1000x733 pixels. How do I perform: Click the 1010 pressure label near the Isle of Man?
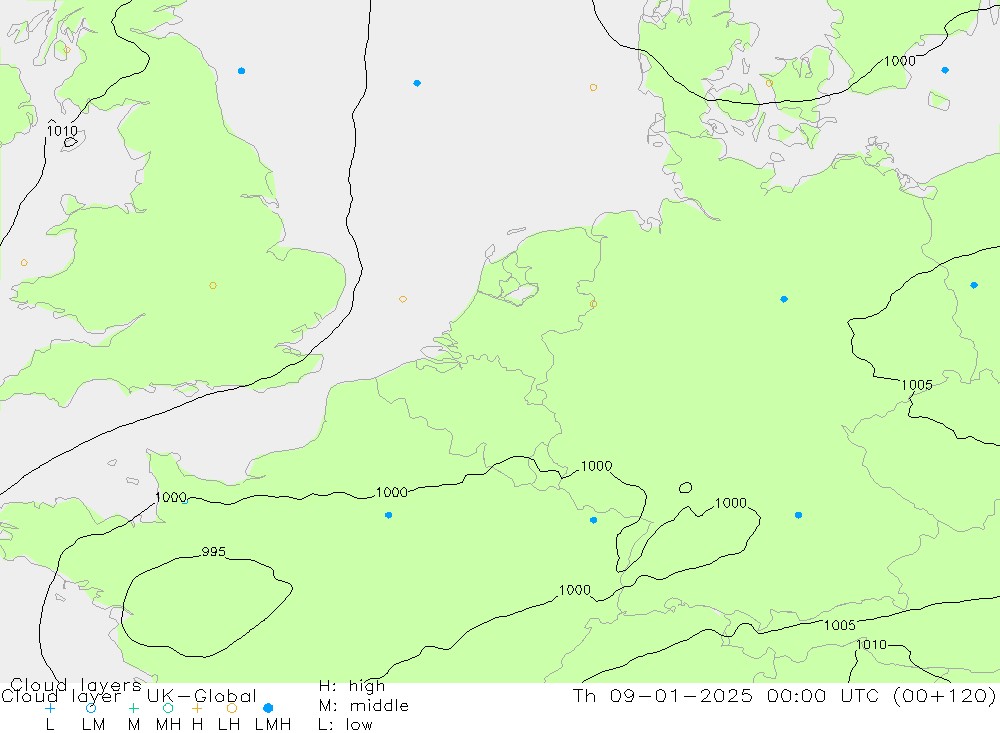(x=62, y=131)
